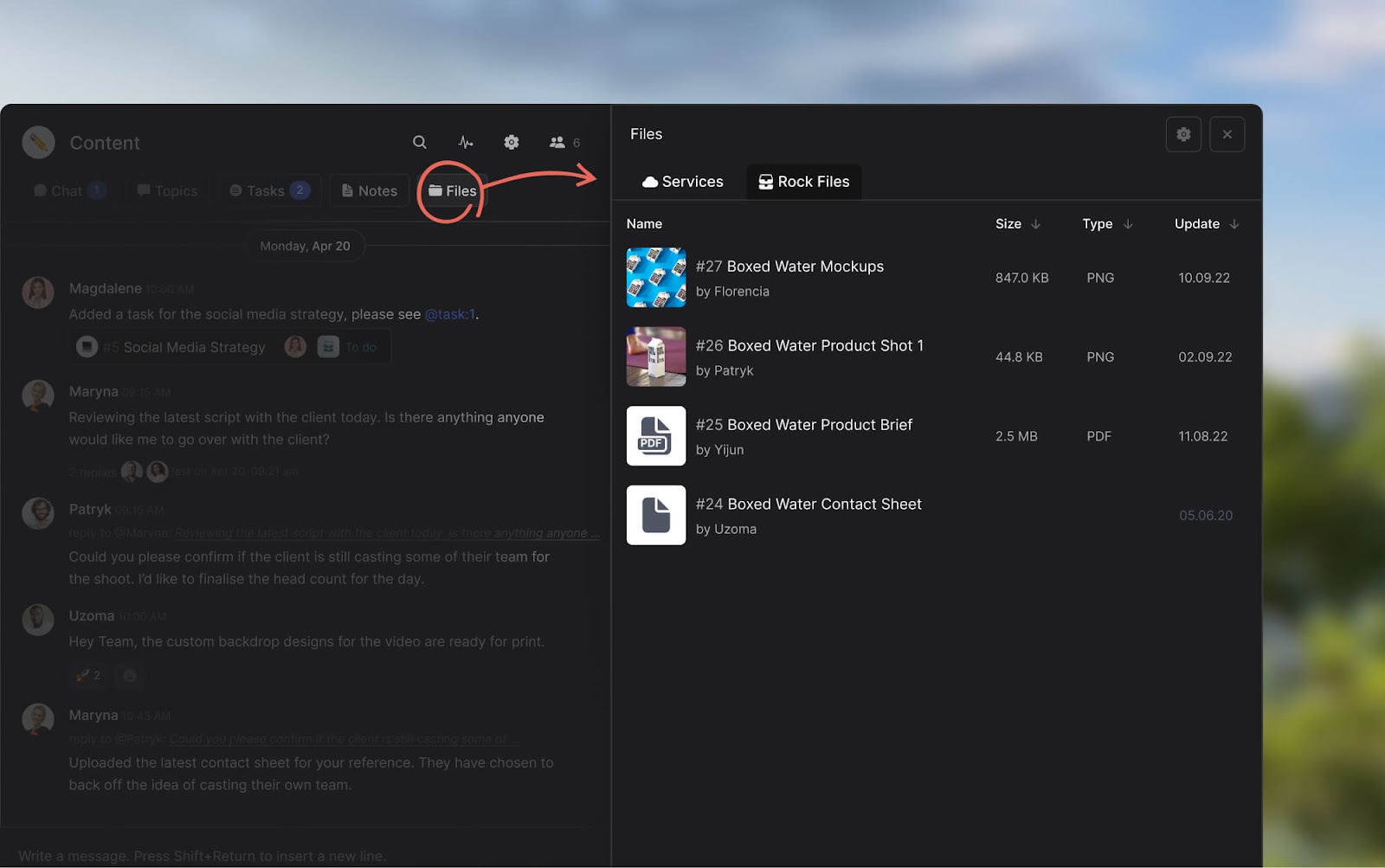Image resolution: width=1385 pixels, height=868 pixels.
Task: Click the rocket reaction with count 2
Action: pyautogui.click(x=88, y=675)
